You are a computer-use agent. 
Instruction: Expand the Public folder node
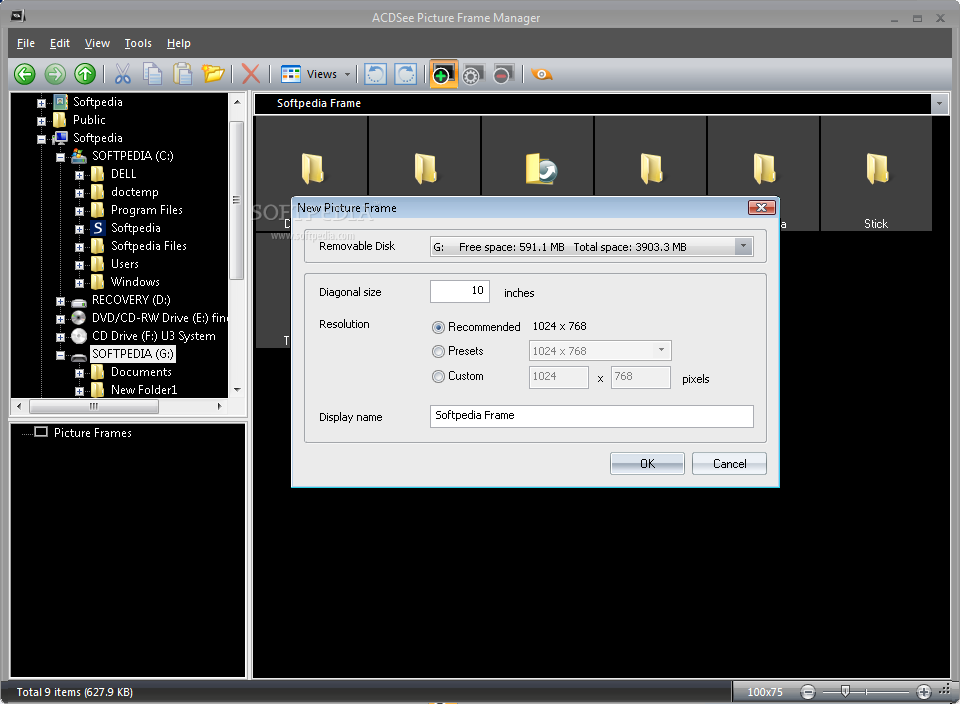pyautogui.click(x=41, y=121)
